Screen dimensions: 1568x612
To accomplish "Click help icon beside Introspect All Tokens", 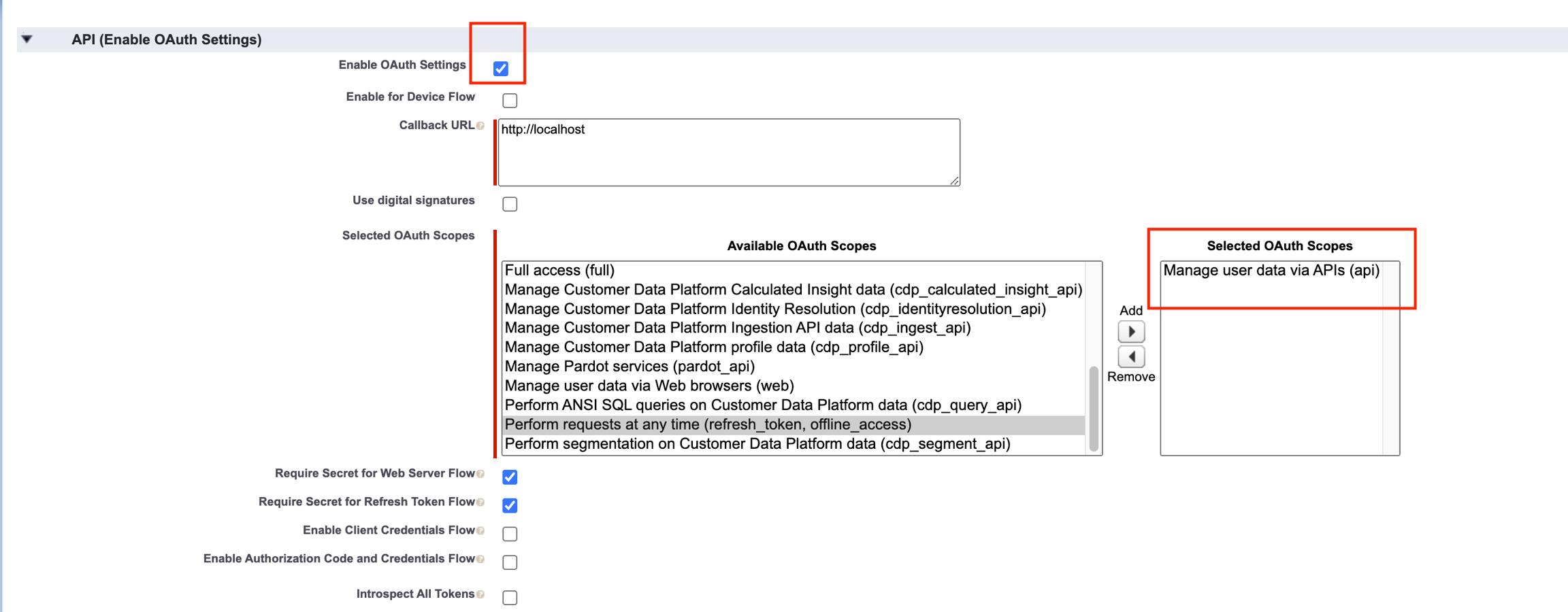I will coord(480,595).
